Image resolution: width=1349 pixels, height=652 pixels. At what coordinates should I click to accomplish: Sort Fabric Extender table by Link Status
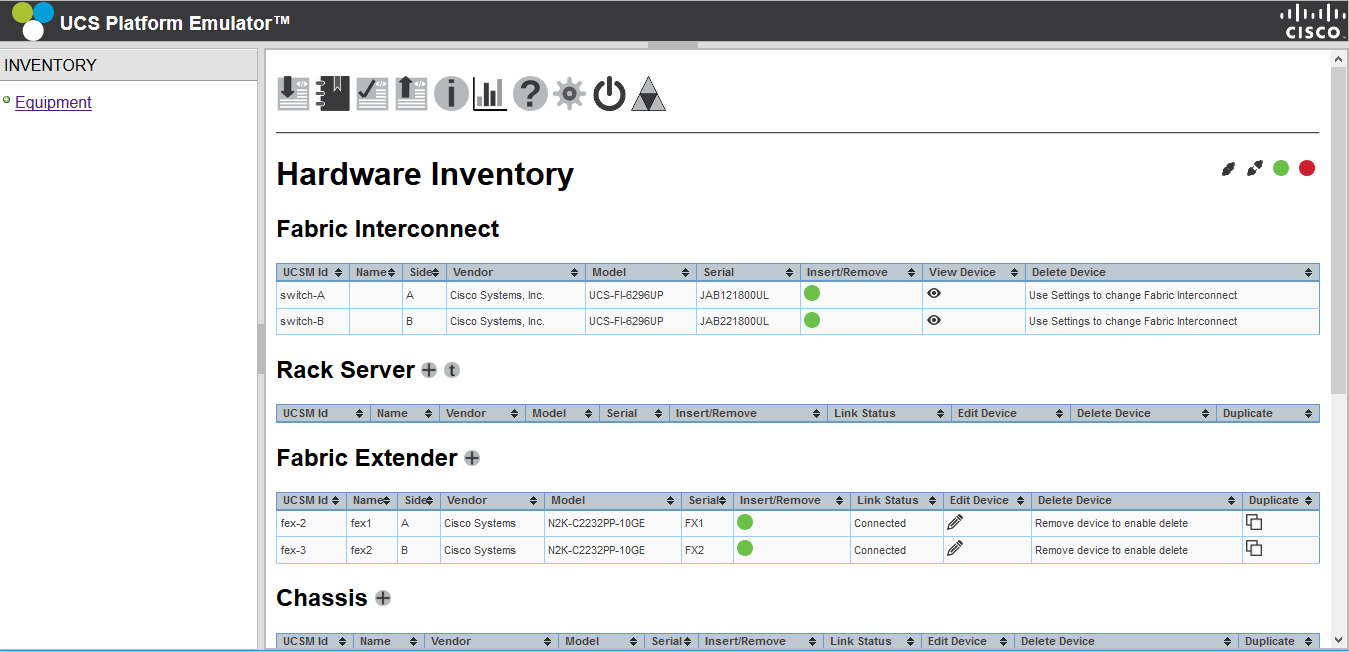tap(895, 500)
